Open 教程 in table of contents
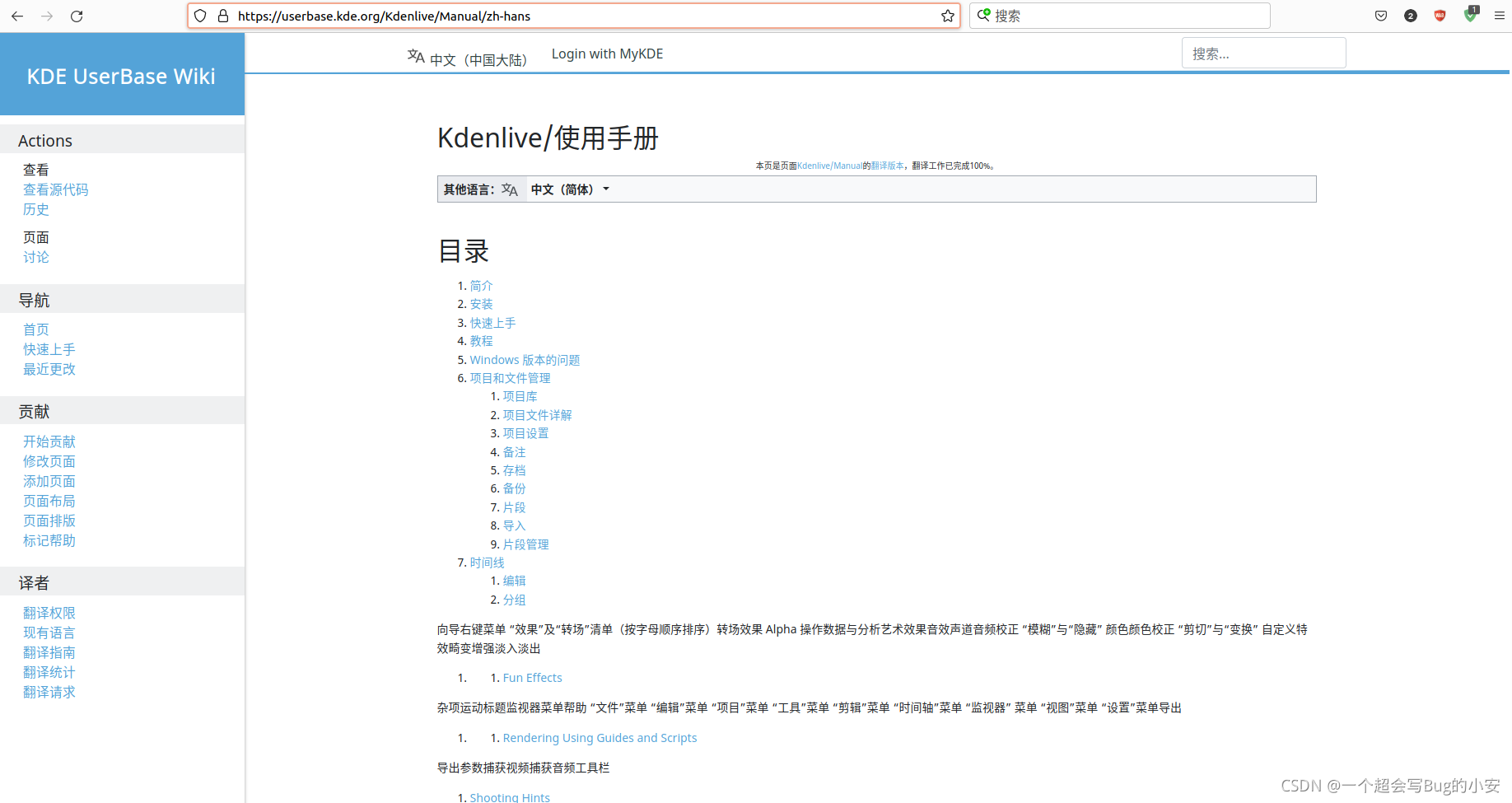Image resolution: width=1512 pixels, height=803 pixels. coord(481,341)
